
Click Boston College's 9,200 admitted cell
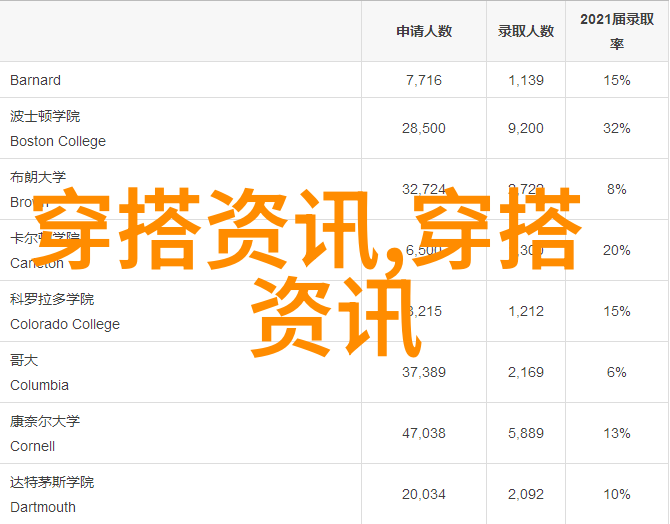(526, 128)
